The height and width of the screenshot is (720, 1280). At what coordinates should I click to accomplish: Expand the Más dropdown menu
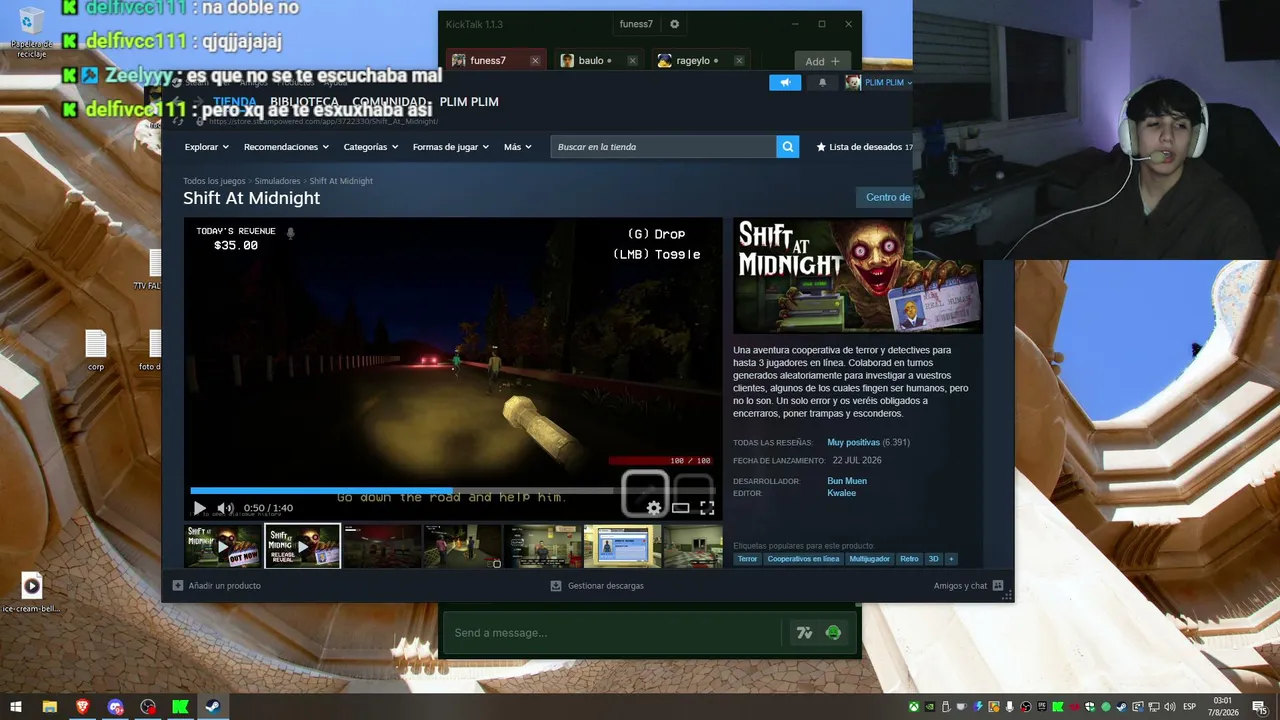coord(518,147)
